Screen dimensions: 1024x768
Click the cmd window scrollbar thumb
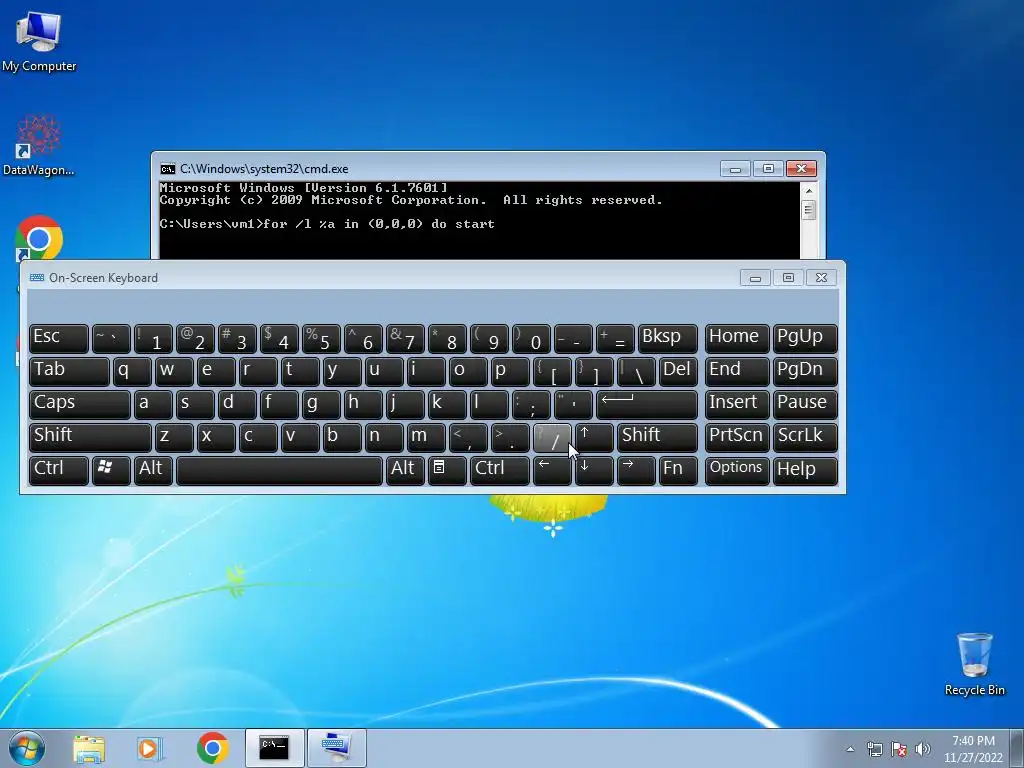[x=808, y=211]
